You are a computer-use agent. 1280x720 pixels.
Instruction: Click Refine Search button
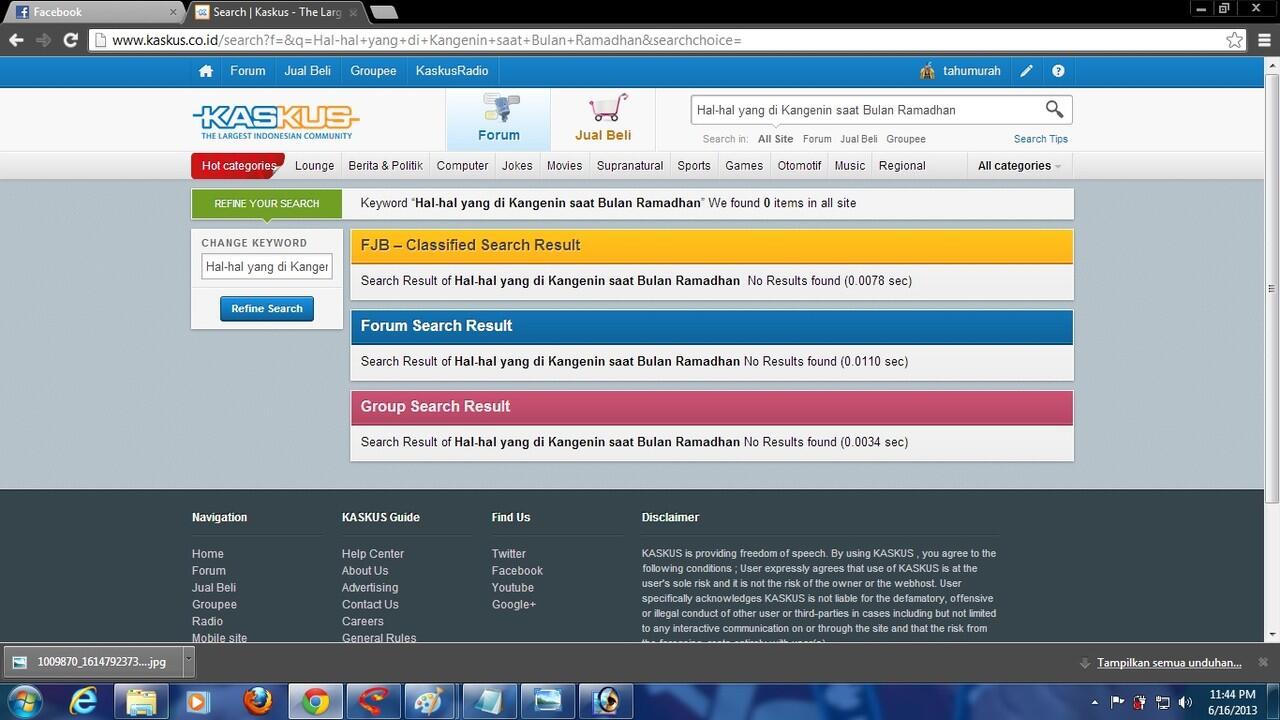tap(267, 309)
